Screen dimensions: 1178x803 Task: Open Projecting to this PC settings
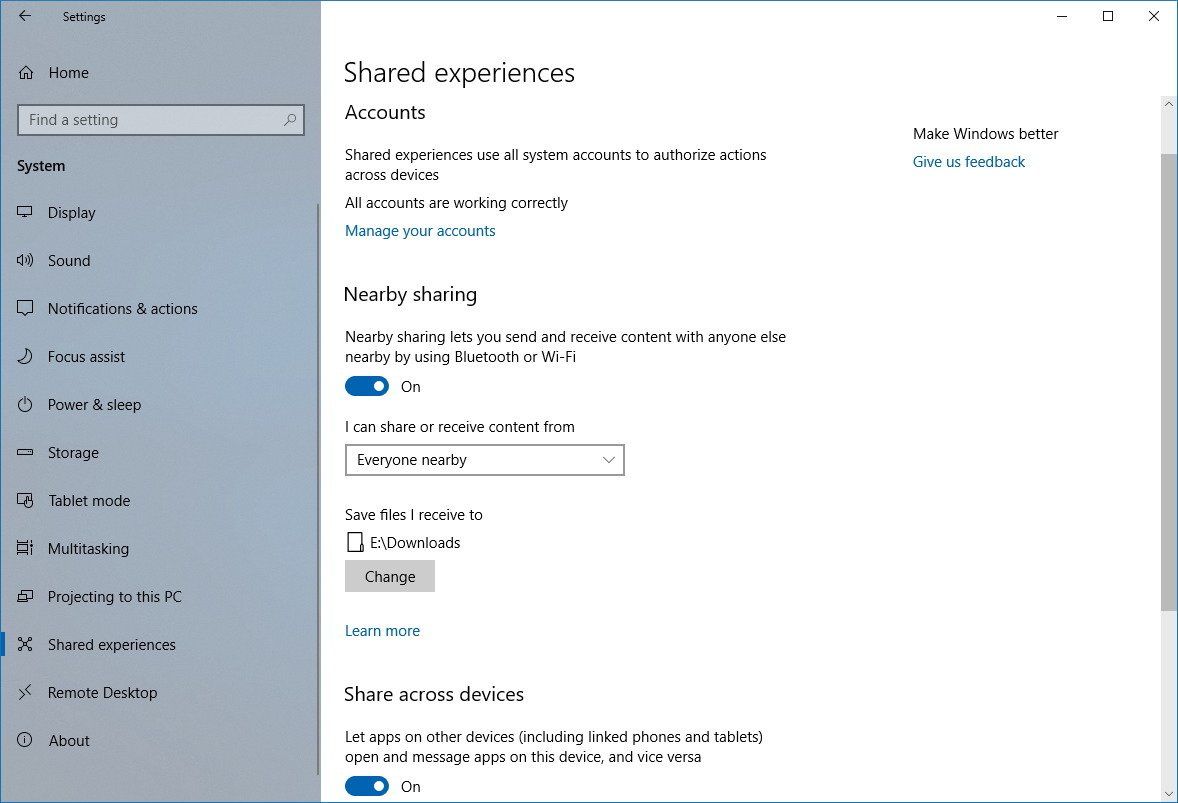[25, 596]
